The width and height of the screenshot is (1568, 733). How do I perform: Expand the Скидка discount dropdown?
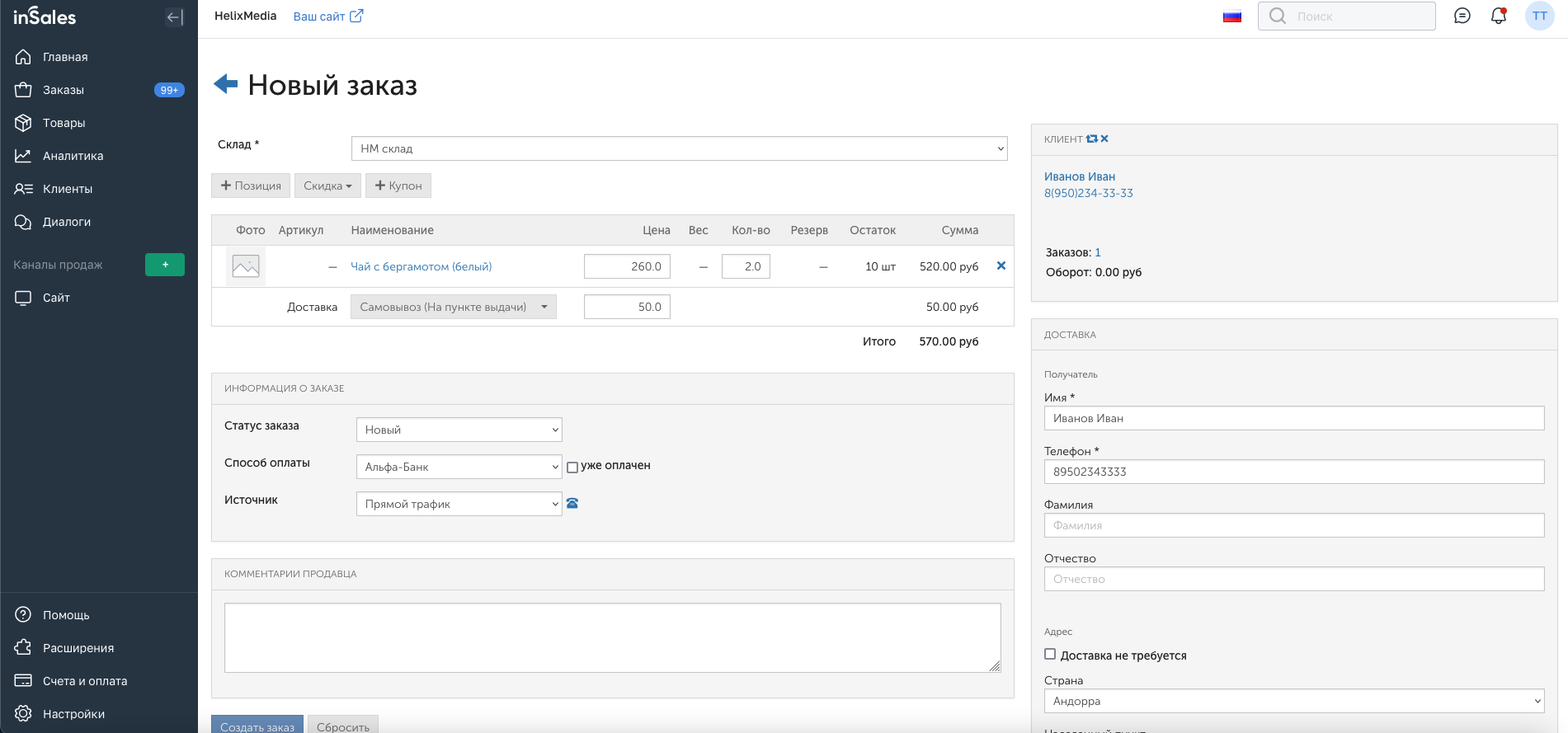(327, 186)
